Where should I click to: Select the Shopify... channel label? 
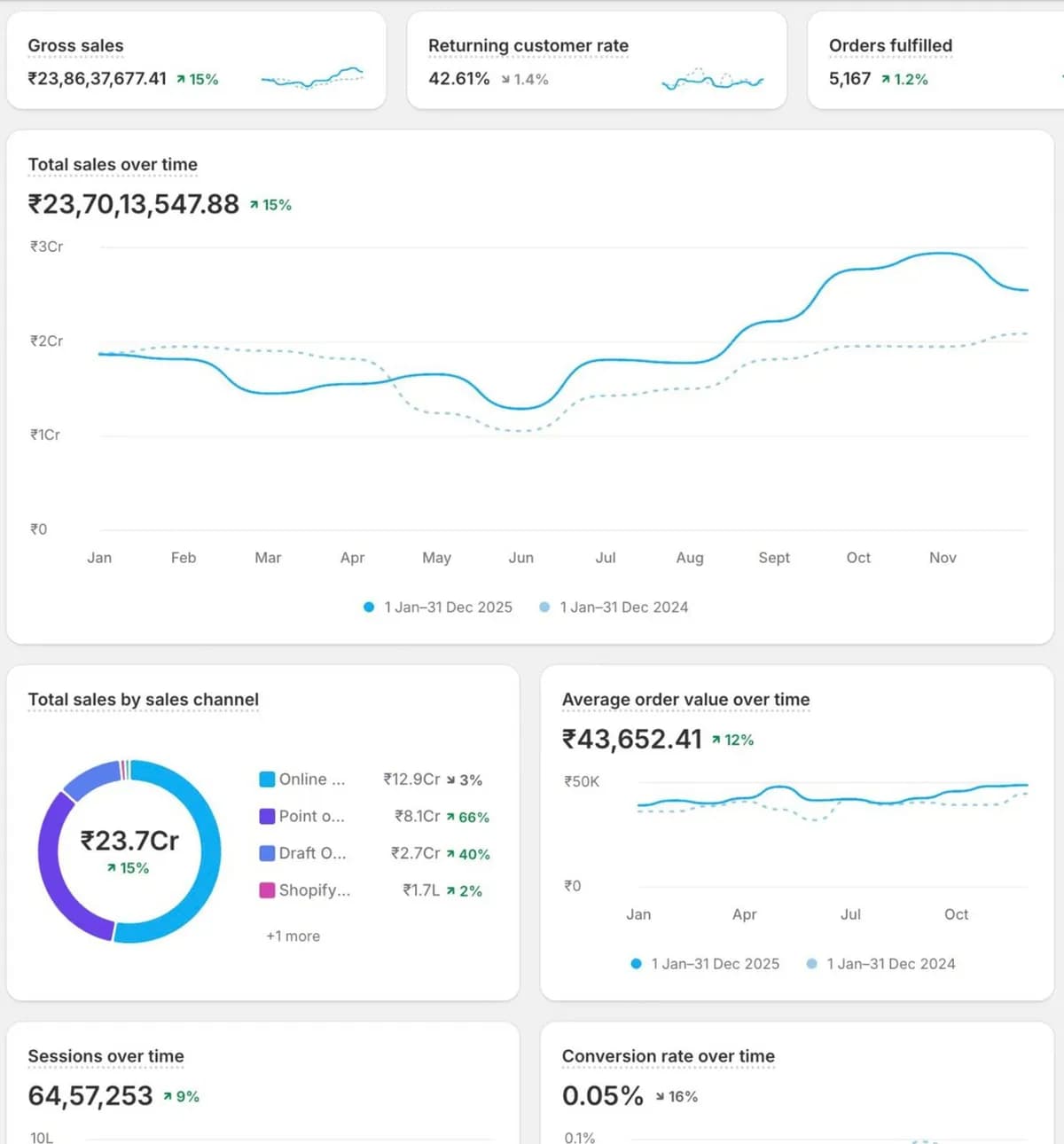(x=315, y=889)
